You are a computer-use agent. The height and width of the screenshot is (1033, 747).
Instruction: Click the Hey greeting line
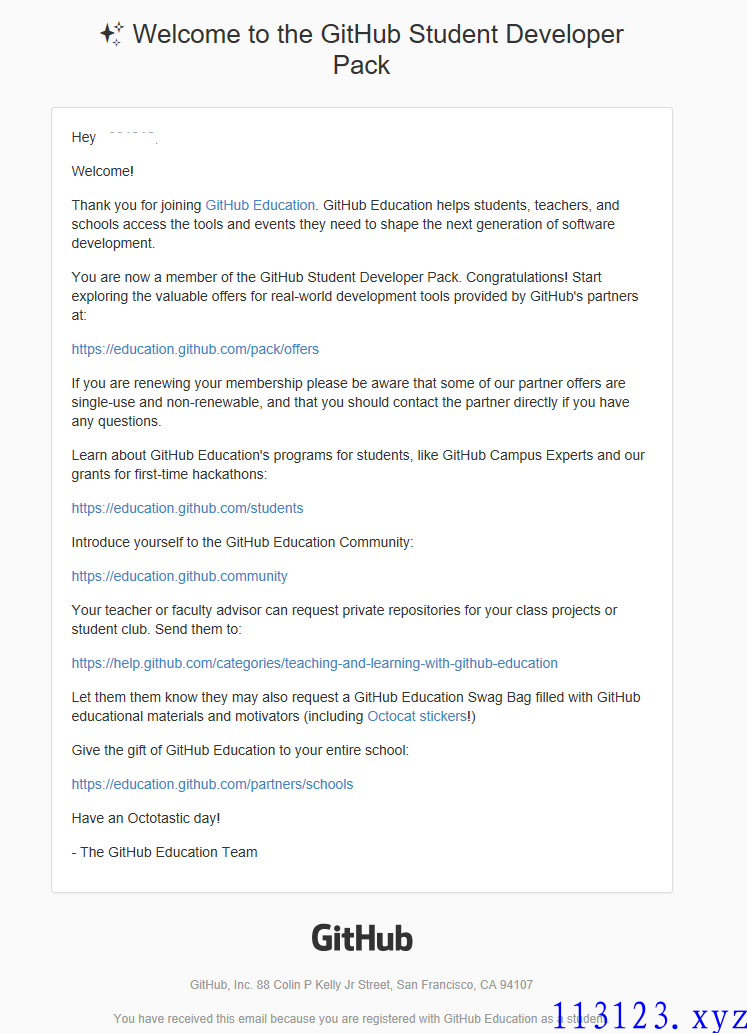click(x=115, y=137)
